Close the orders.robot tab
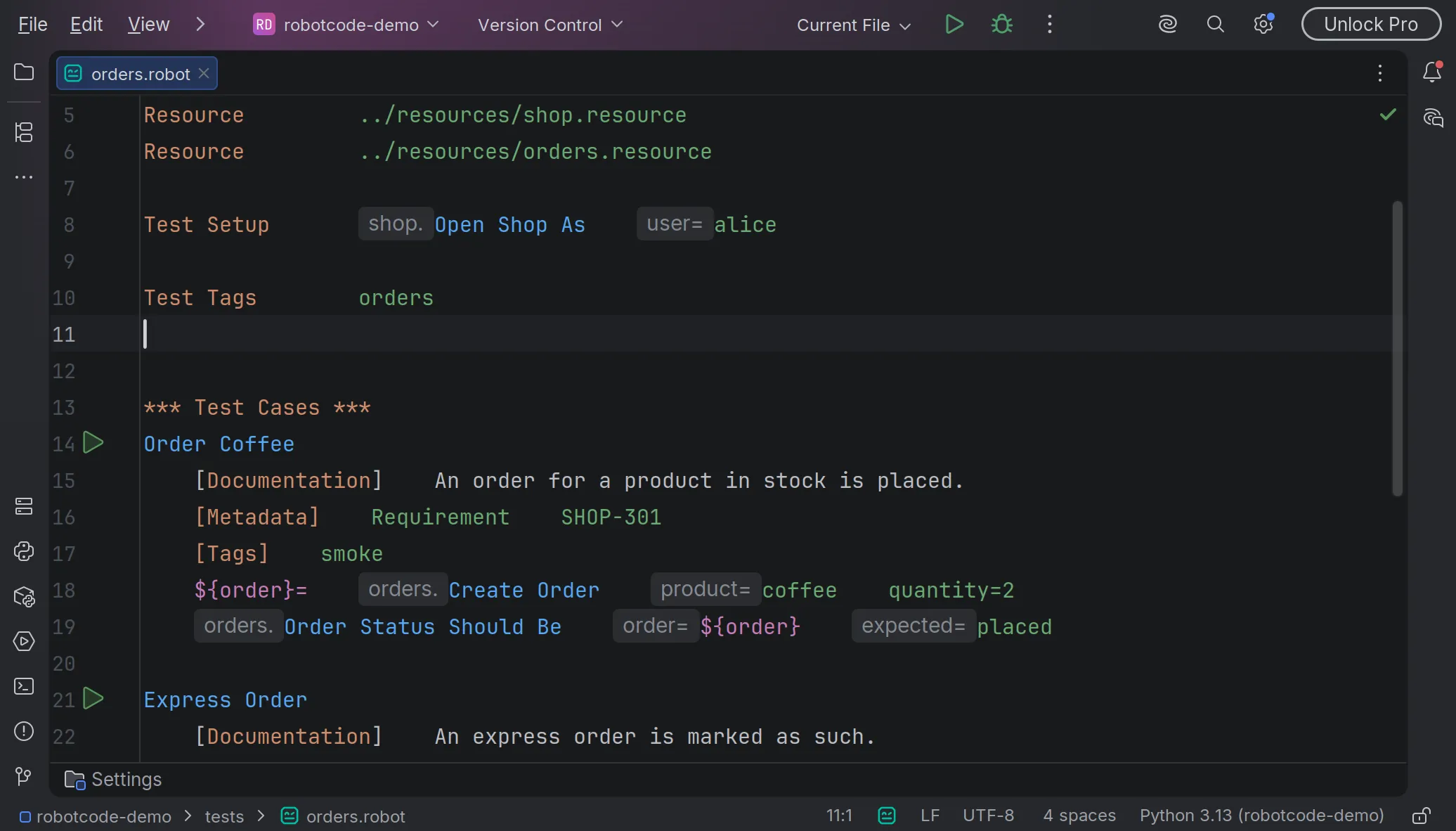1456x831 pixels. point(204,73)
